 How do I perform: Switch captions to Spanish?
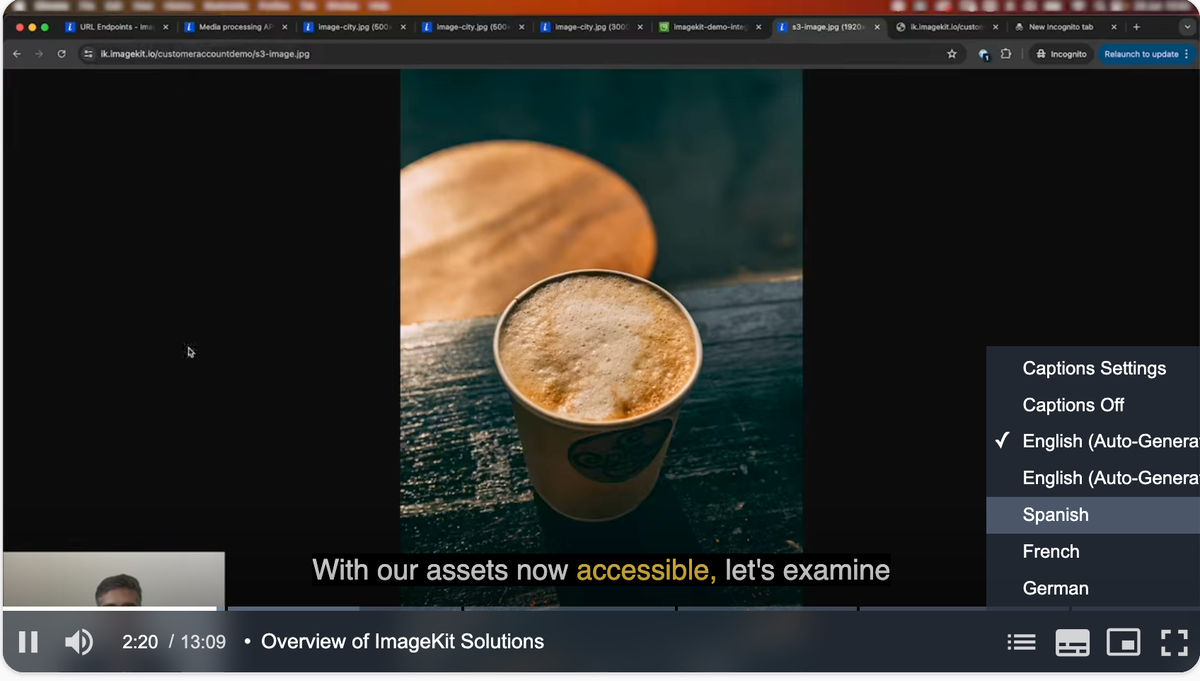(1093, 515)
